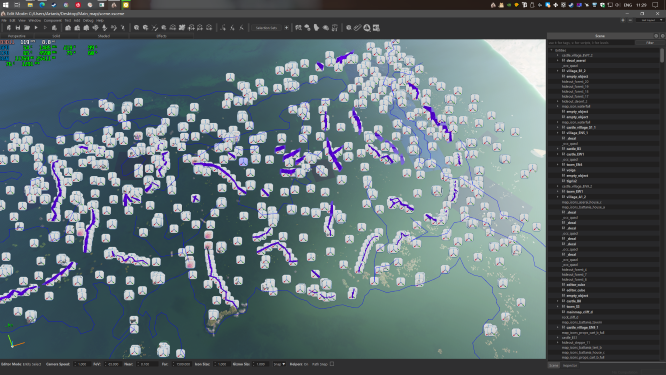Click the plus button beside Selection Sets
Screen dimensions: 666x375
[286, 28]
